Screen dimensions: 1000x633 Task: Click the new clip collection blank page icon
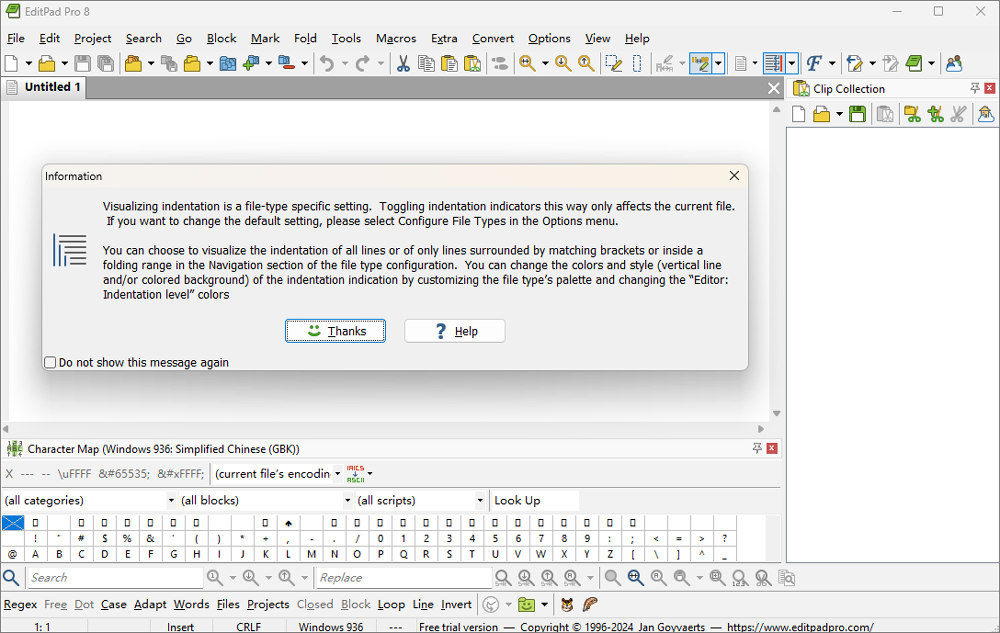[798, 114]
